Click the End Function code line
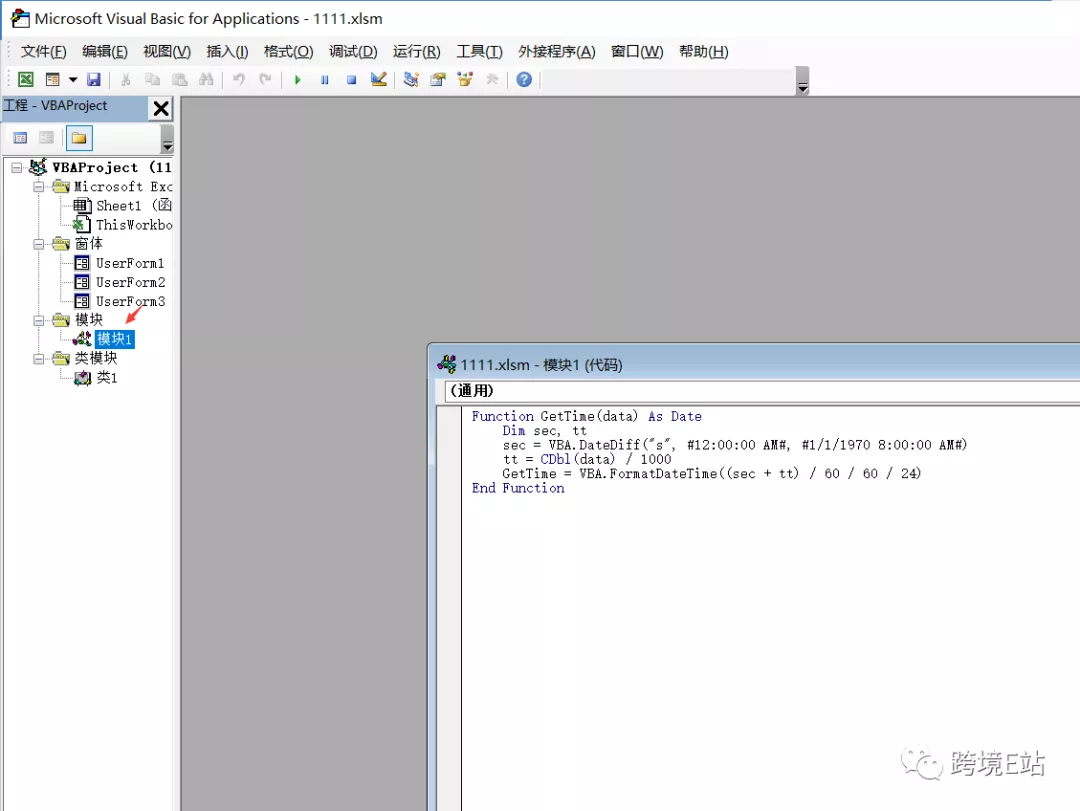Screen dimensions: 1080x811 coord(518,488)
